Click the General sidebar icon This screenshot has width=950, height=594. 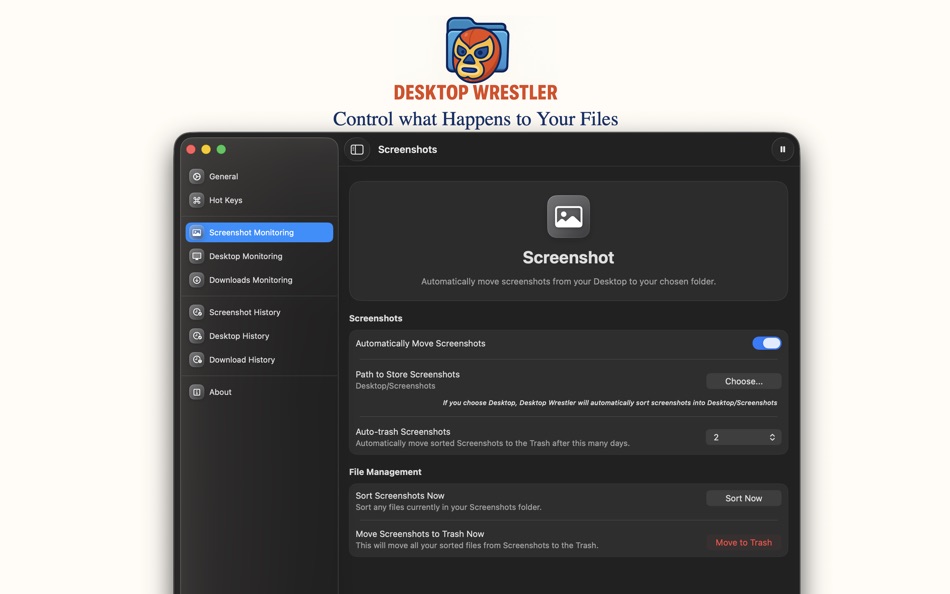tap(196, 176)
